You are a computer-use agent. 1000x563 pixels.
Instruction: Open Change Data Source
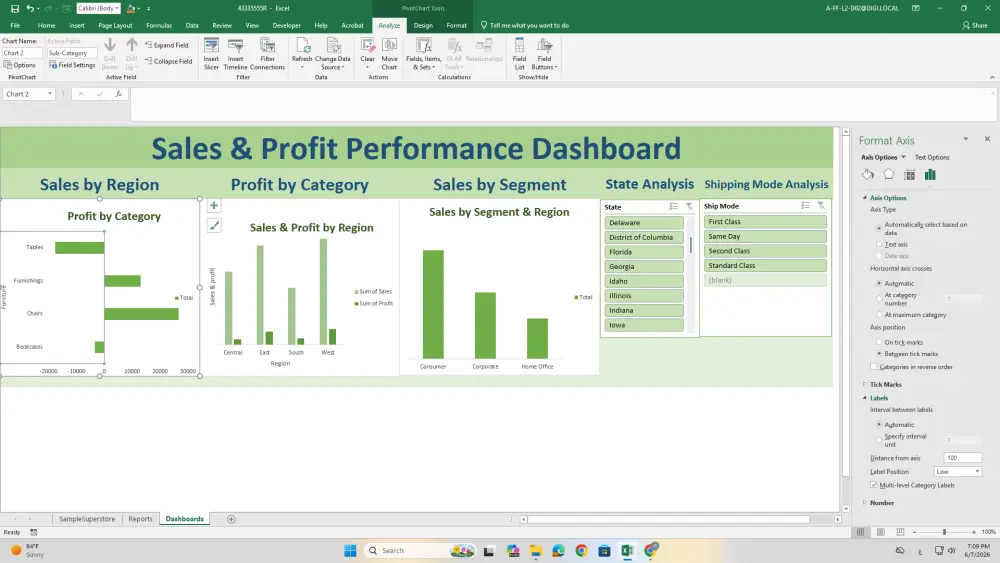point(333,54)
